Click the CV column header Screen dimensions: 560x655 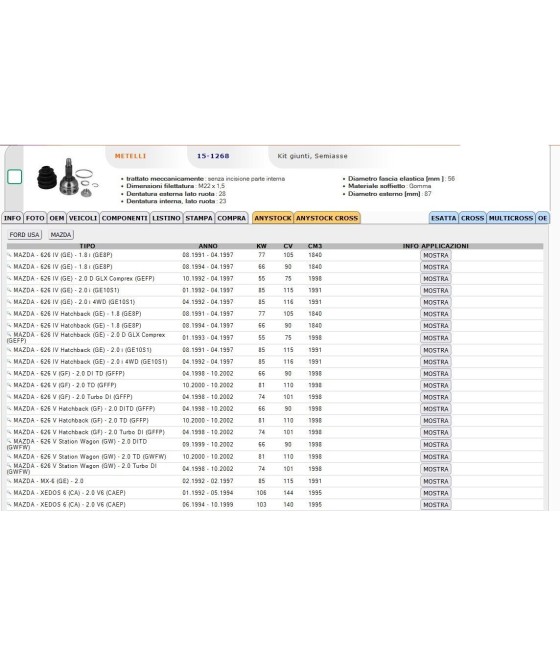(288, 246)
